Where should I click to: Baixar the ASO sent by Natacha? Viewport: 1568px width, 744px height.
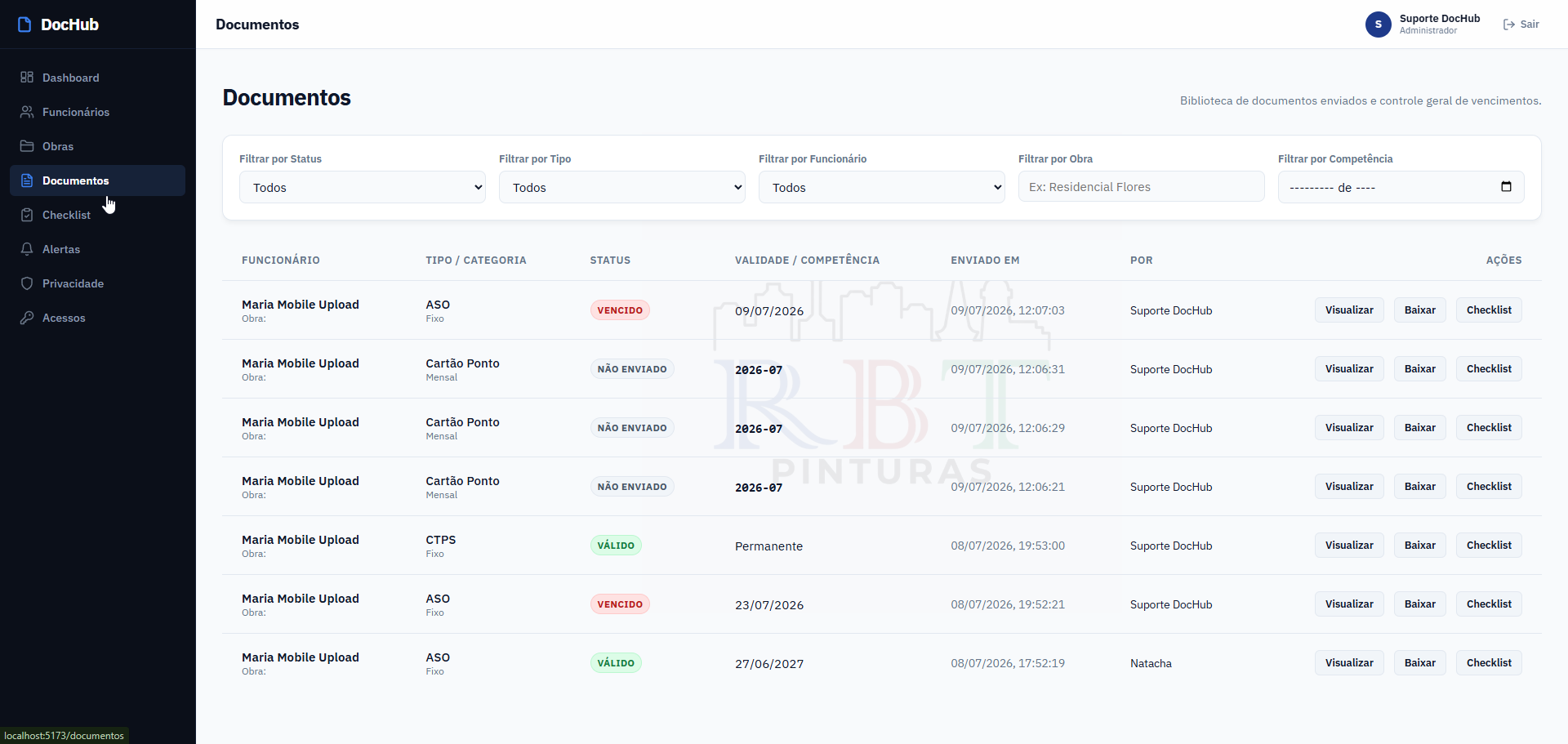1420,663
